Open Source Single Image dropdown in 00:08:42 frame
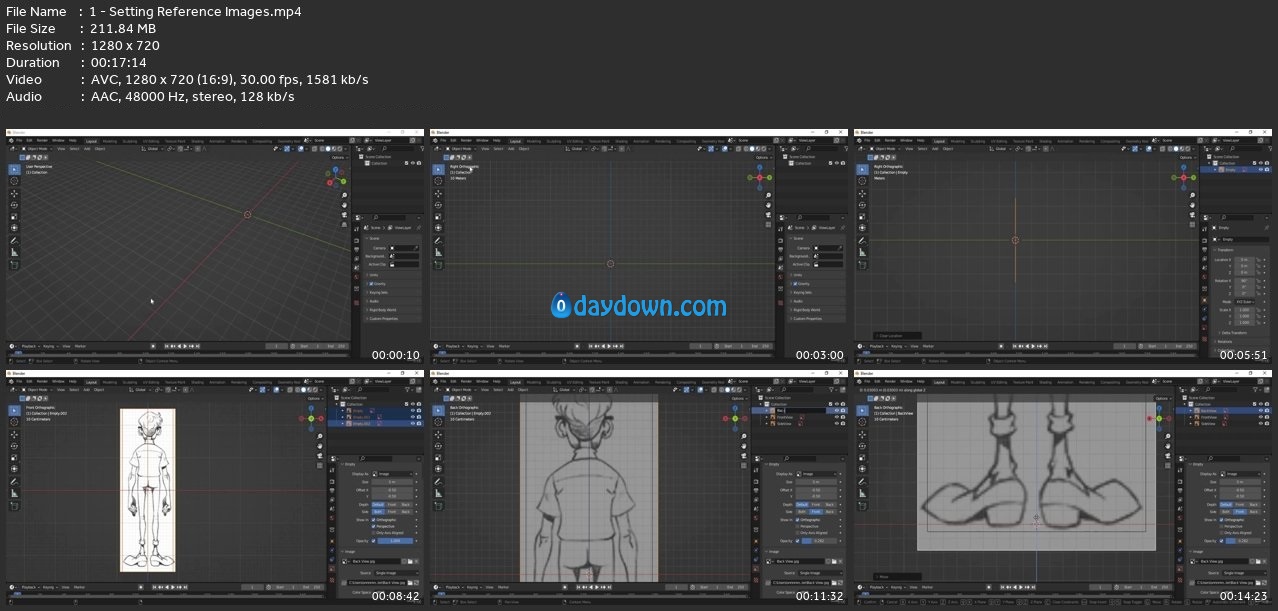This screenshot has height=611, width=1278. (x=396, y=573)
